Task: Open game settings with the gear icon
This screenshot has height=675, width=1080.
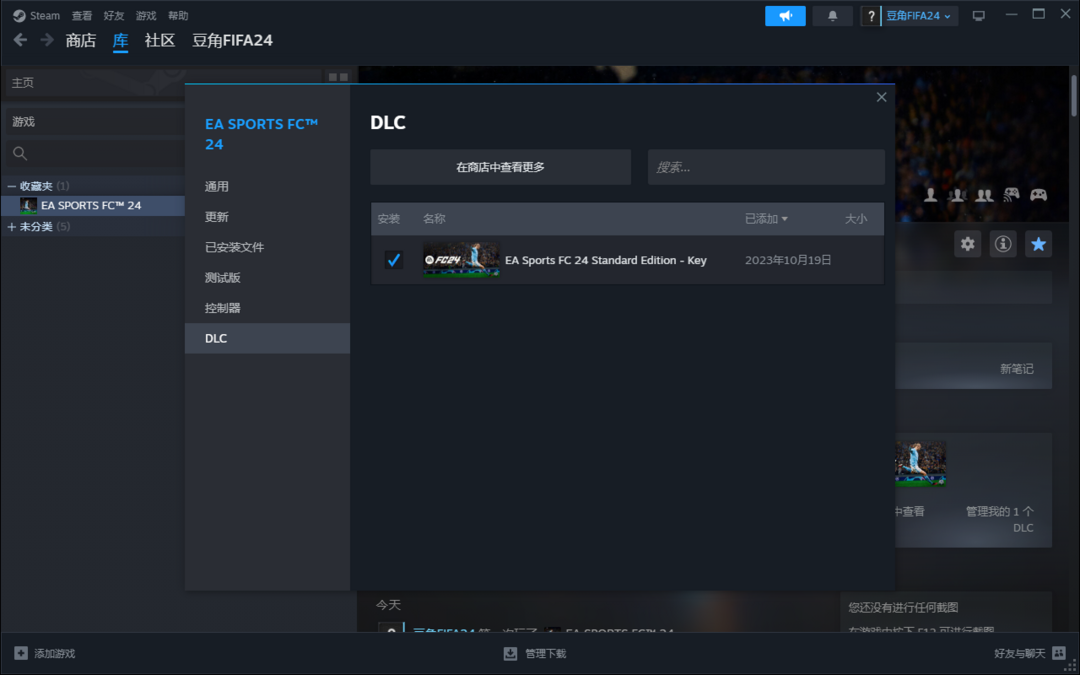Action: 968,244
